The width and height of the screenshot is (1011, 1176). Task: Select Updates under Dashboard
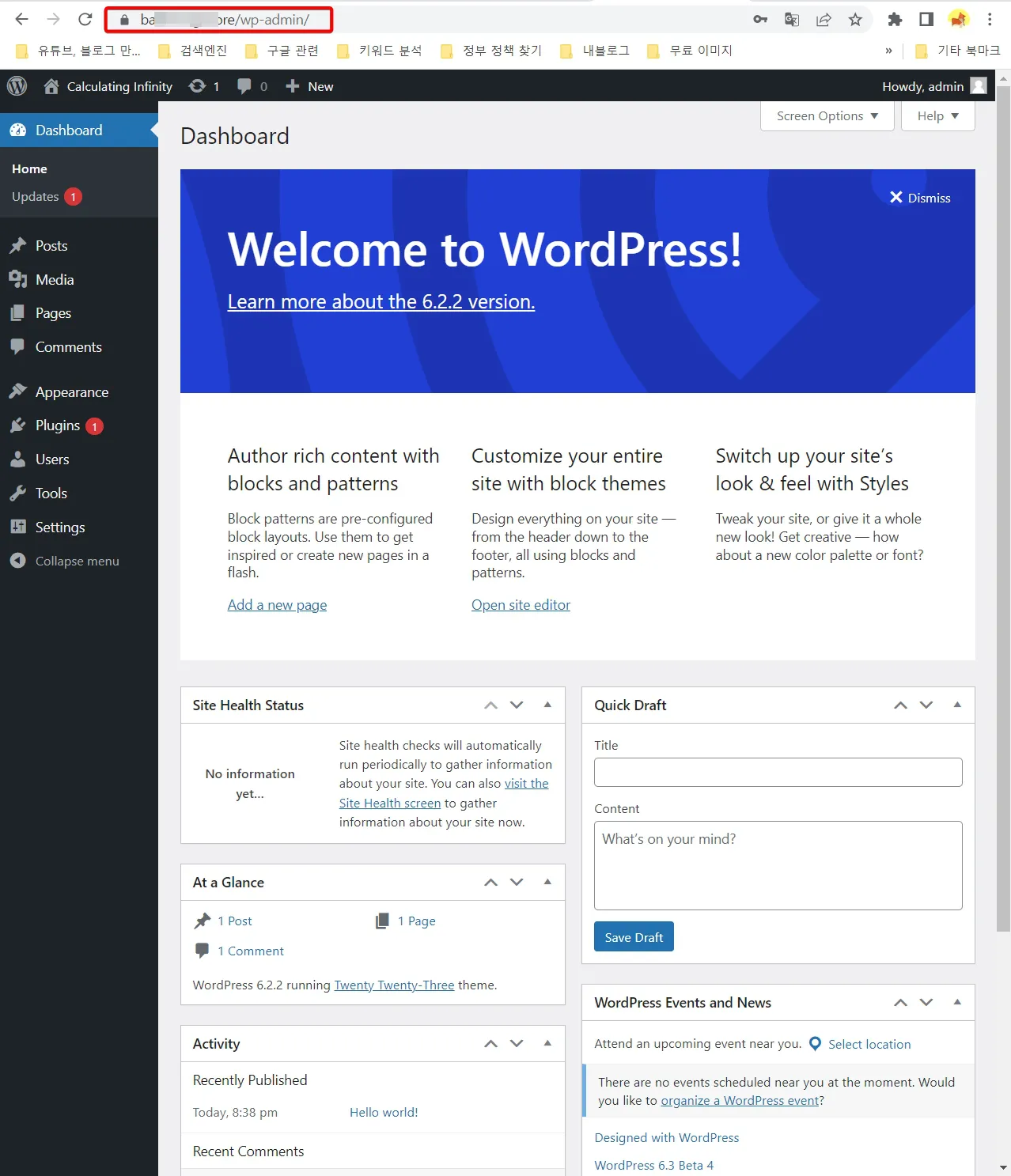coord(47,196)
